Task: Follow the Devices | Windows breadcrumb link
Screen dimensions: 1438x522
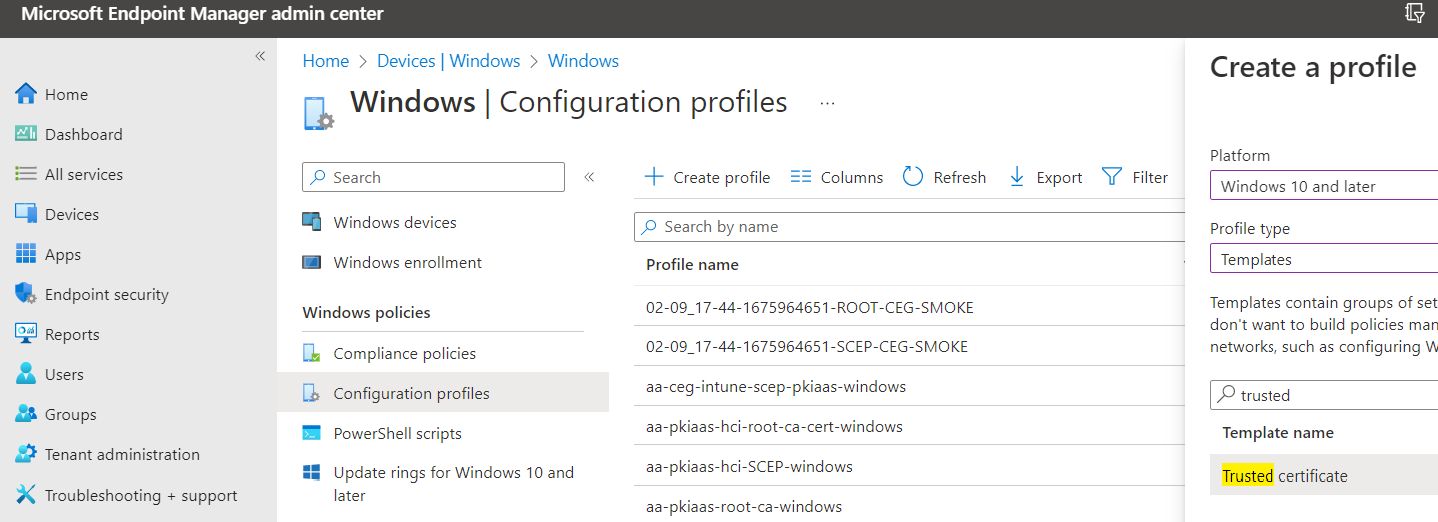Action: pyautogui.click(x=448, y=61)
